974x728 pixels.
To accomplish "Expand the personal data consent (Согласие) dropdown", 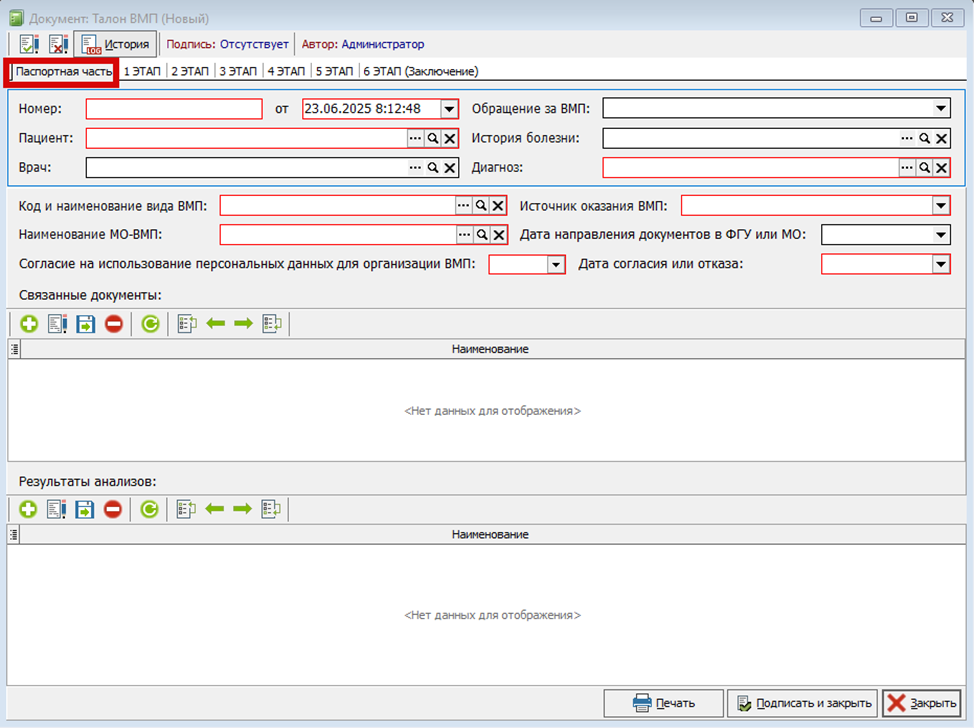I will pyautogui.click(x=556, y=265).
